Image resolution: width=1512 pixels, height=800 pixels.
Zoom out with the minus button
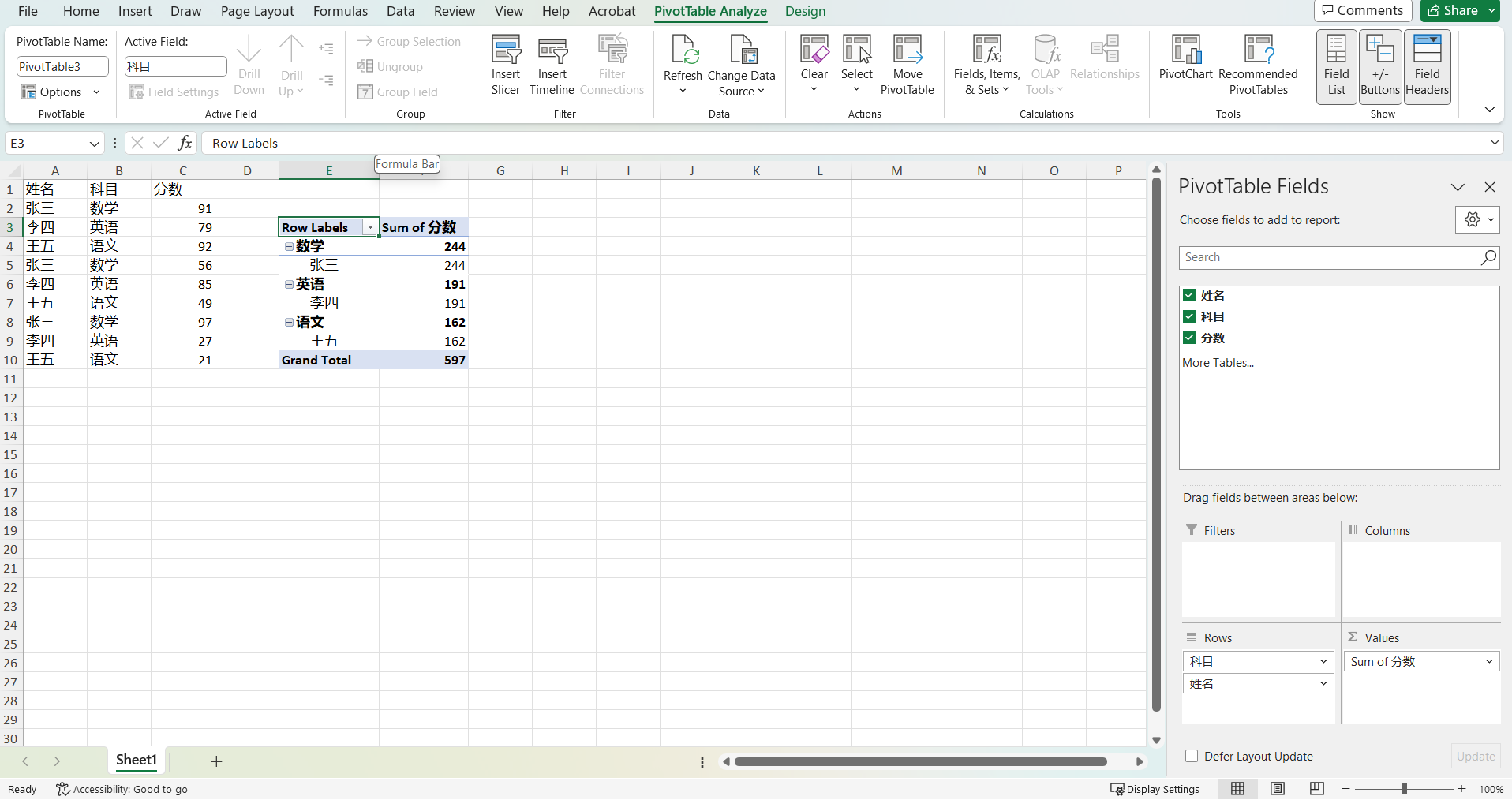1346,789
